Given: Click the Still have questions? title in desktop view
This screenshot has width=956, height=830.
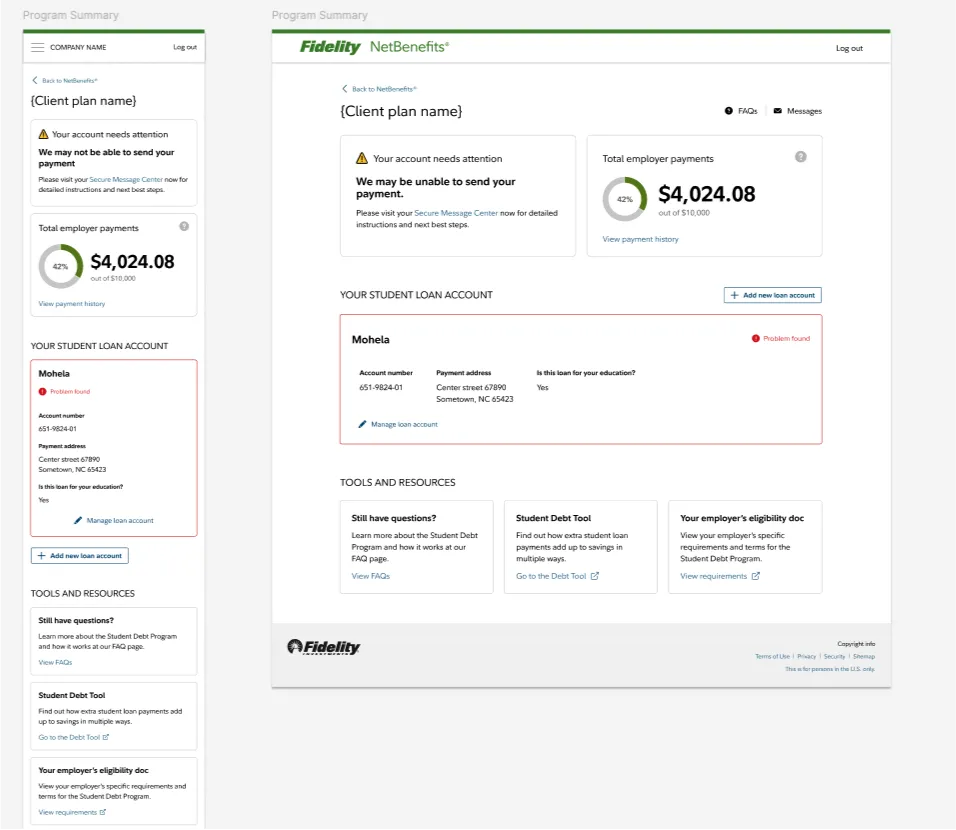Looking at the screenshot, I should pyautogui.click(x=393, y=518).
